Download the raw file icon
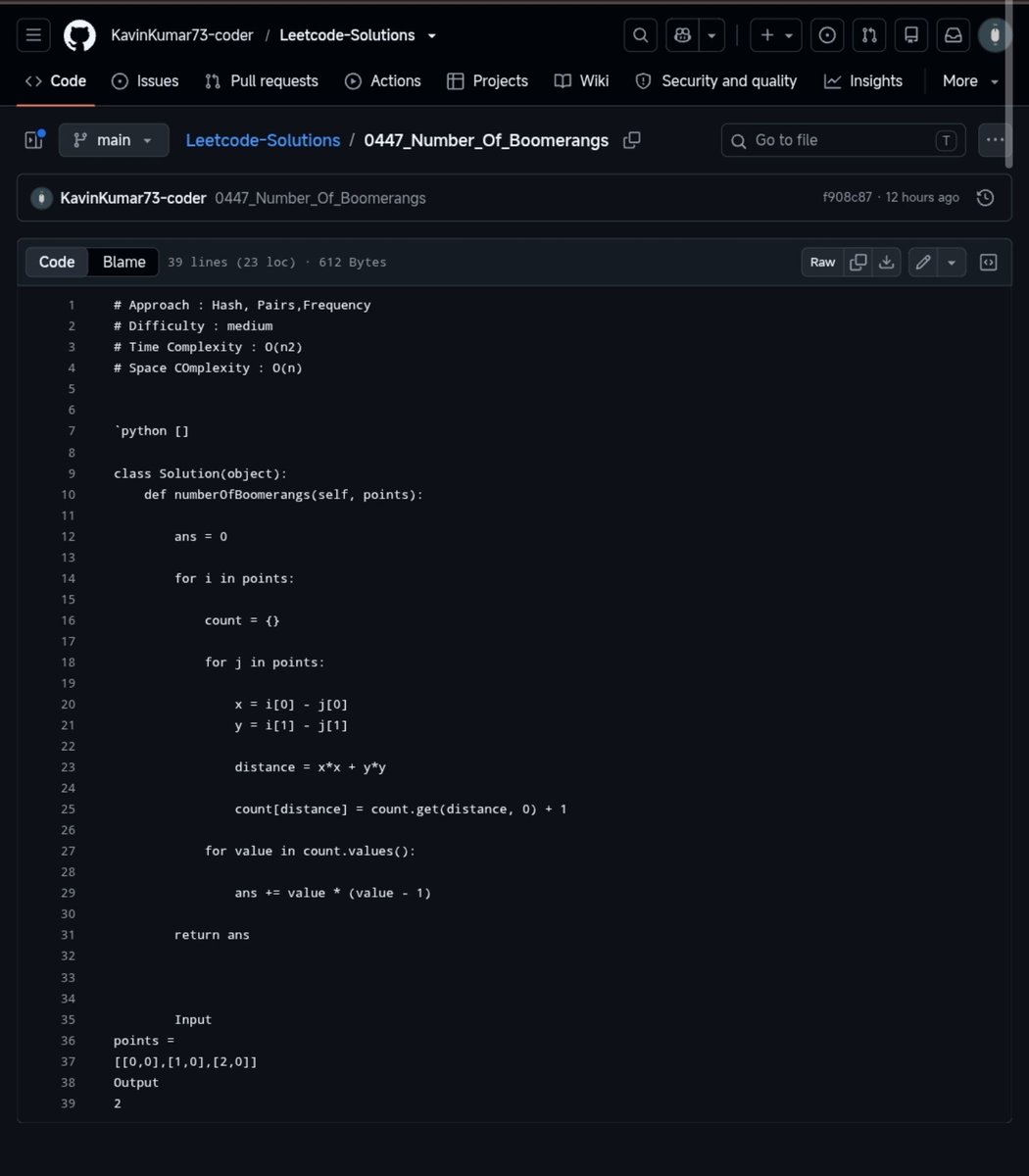The image size is (1029, 1176). click(x=886, y=262)
